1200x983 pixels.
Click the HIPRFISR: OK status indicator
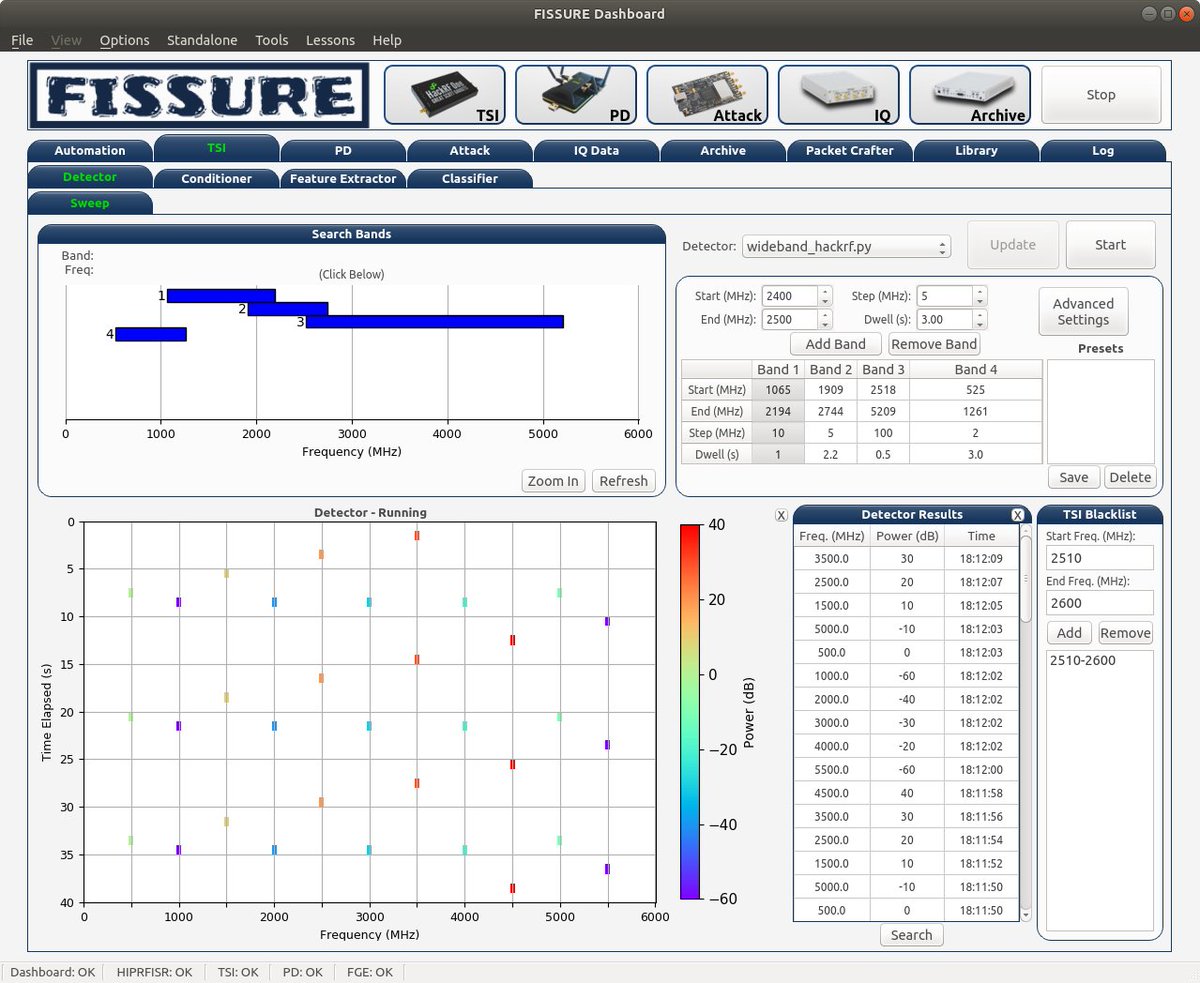(x=154, y=971)
